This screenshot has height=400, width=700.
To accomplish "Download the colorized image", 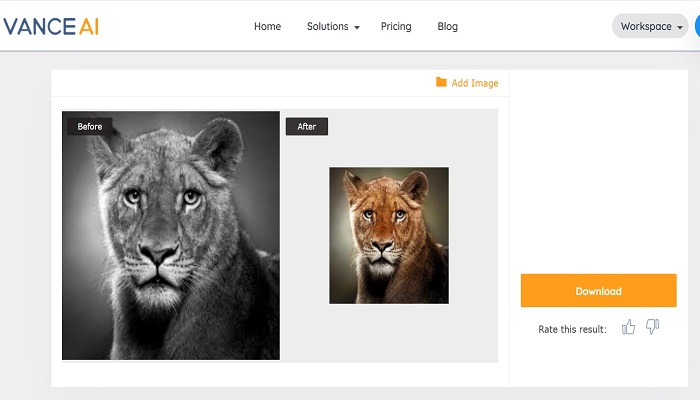I will pos(598,291).
